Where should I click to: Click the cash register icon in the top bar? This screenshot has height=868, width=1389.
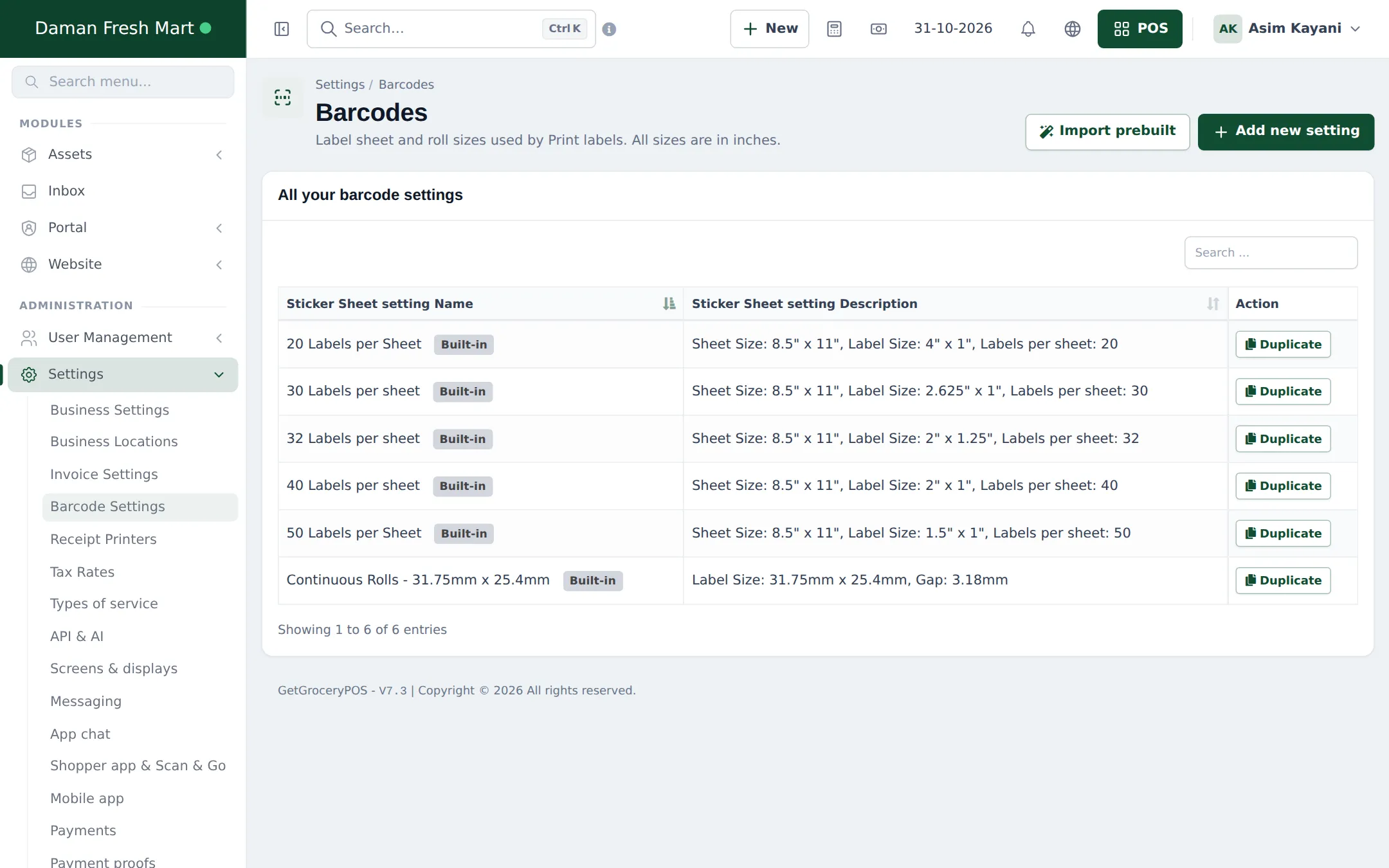click(x=878, y=29)
